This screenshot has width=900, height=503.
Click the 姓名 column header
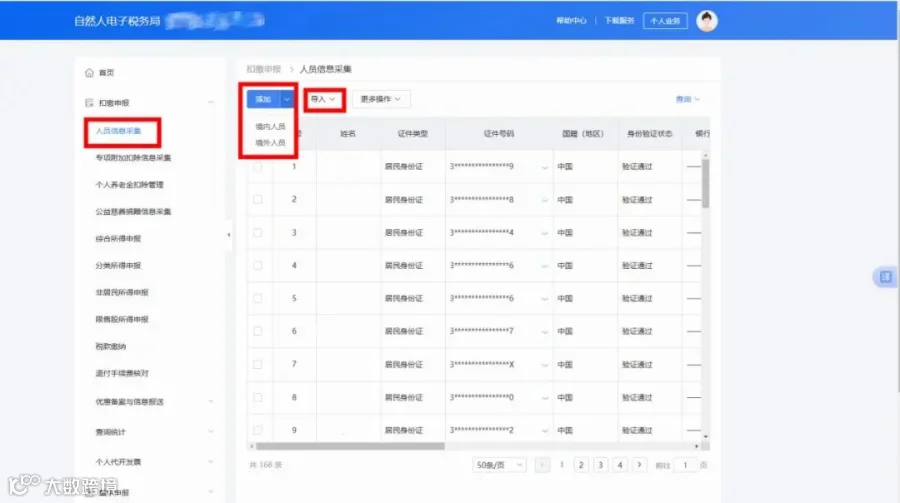tap(348, 134)
